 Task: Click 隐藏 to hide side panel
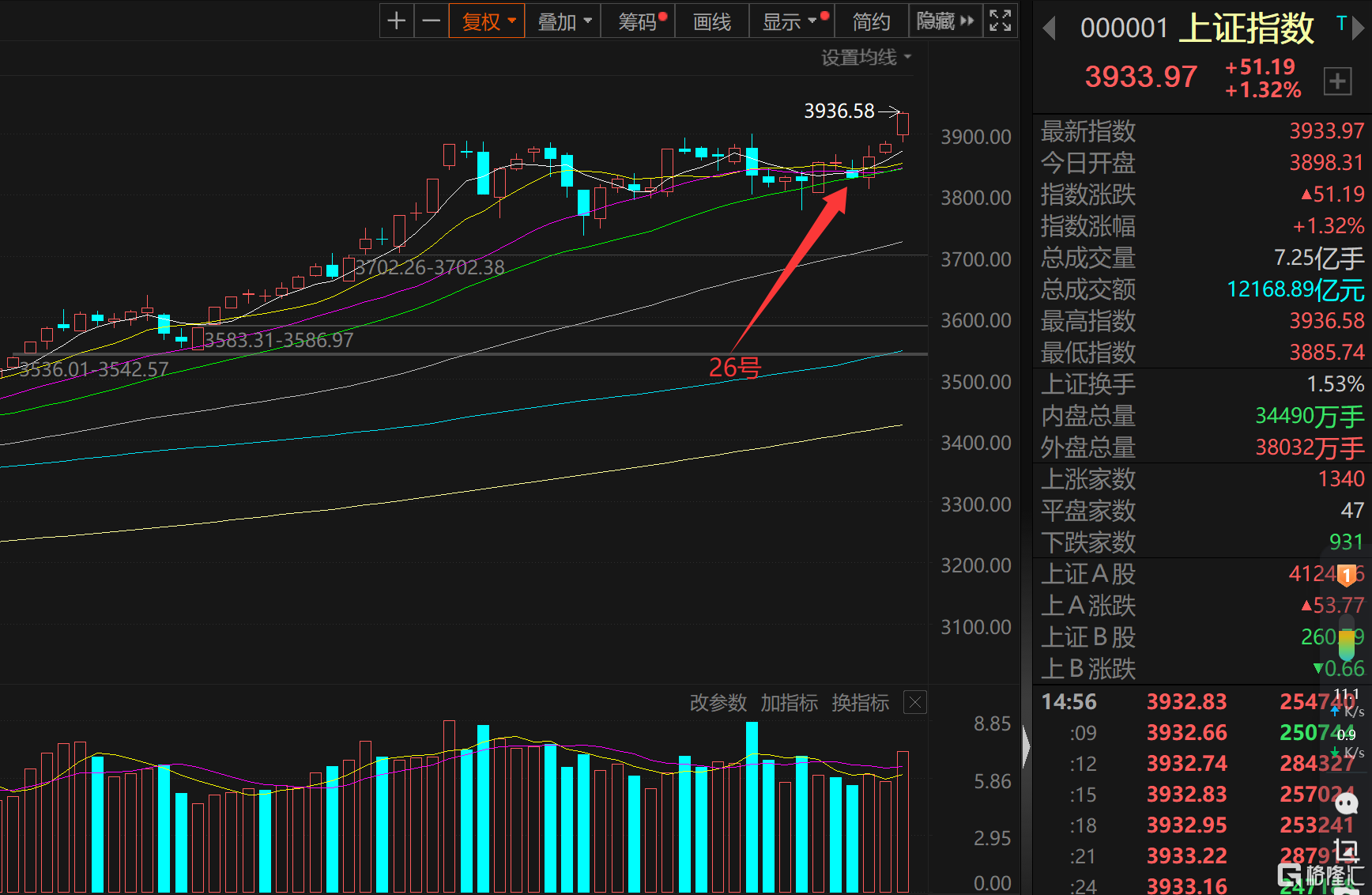tap(944, 21)
